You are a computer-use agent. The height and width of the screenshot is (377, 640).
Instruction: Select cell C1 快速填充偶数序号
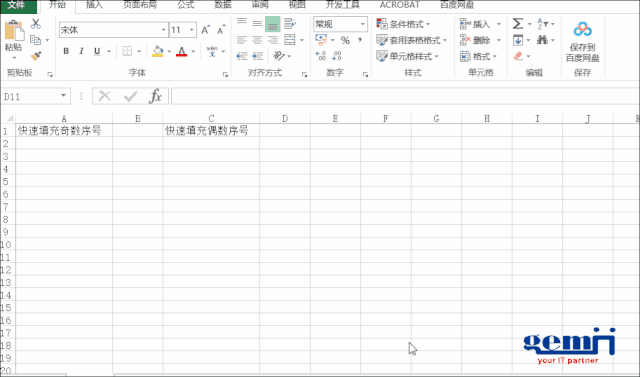[211, 131]
